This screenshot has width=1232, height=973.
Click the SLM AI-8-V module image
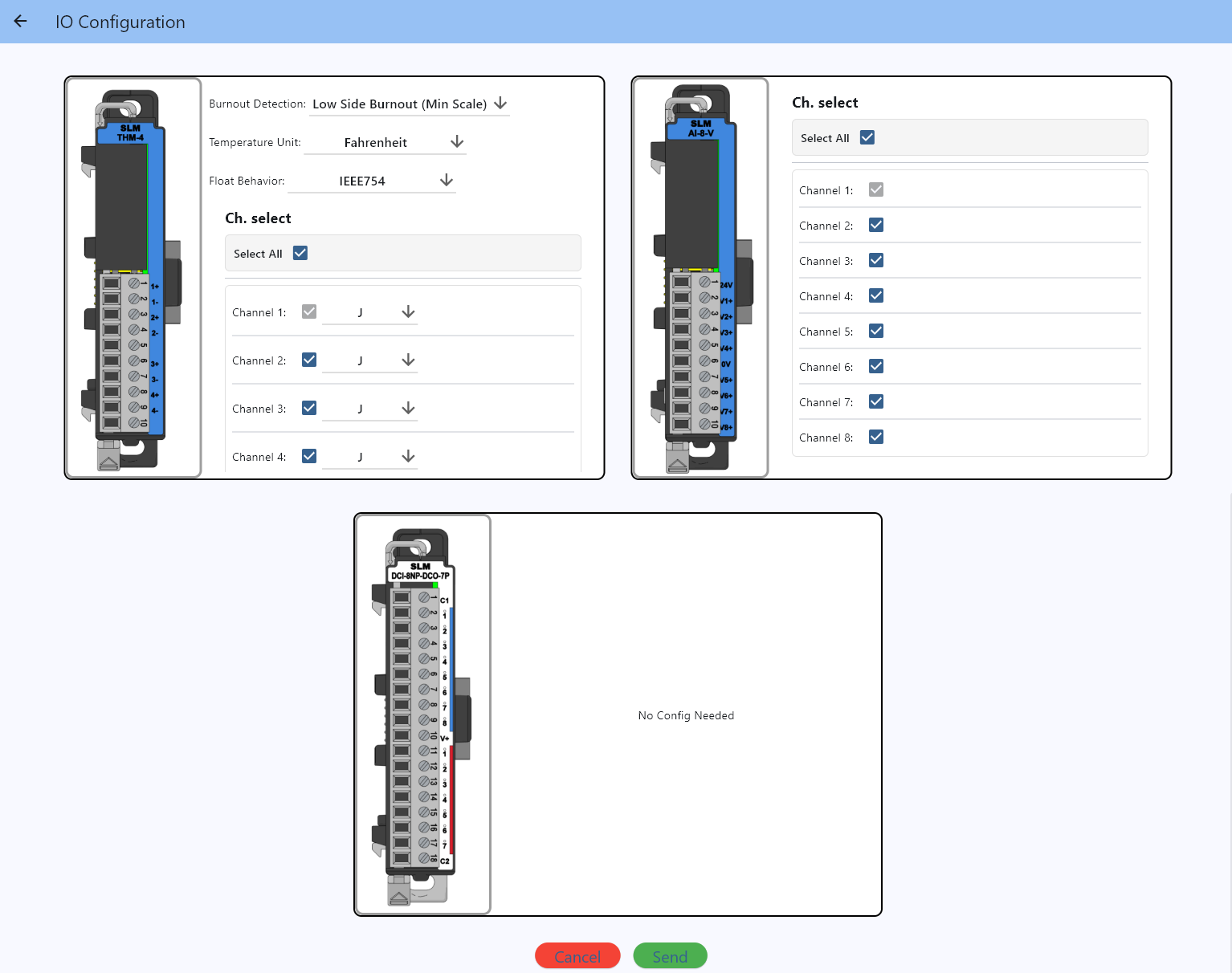tap(700, 278)
